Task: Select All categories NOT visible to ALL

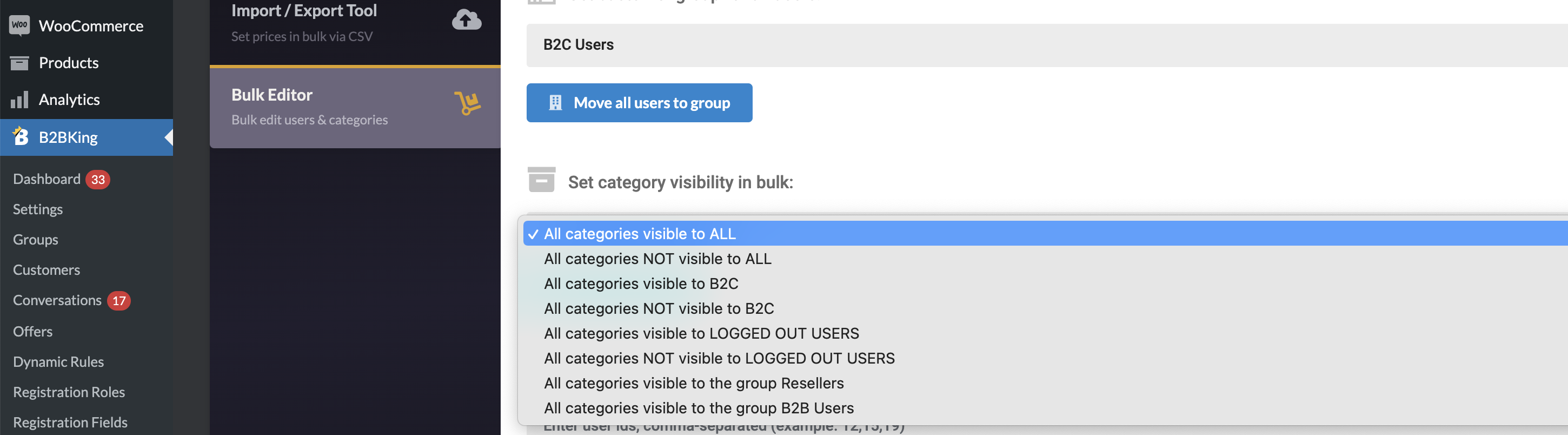Action: click(657, 258)
